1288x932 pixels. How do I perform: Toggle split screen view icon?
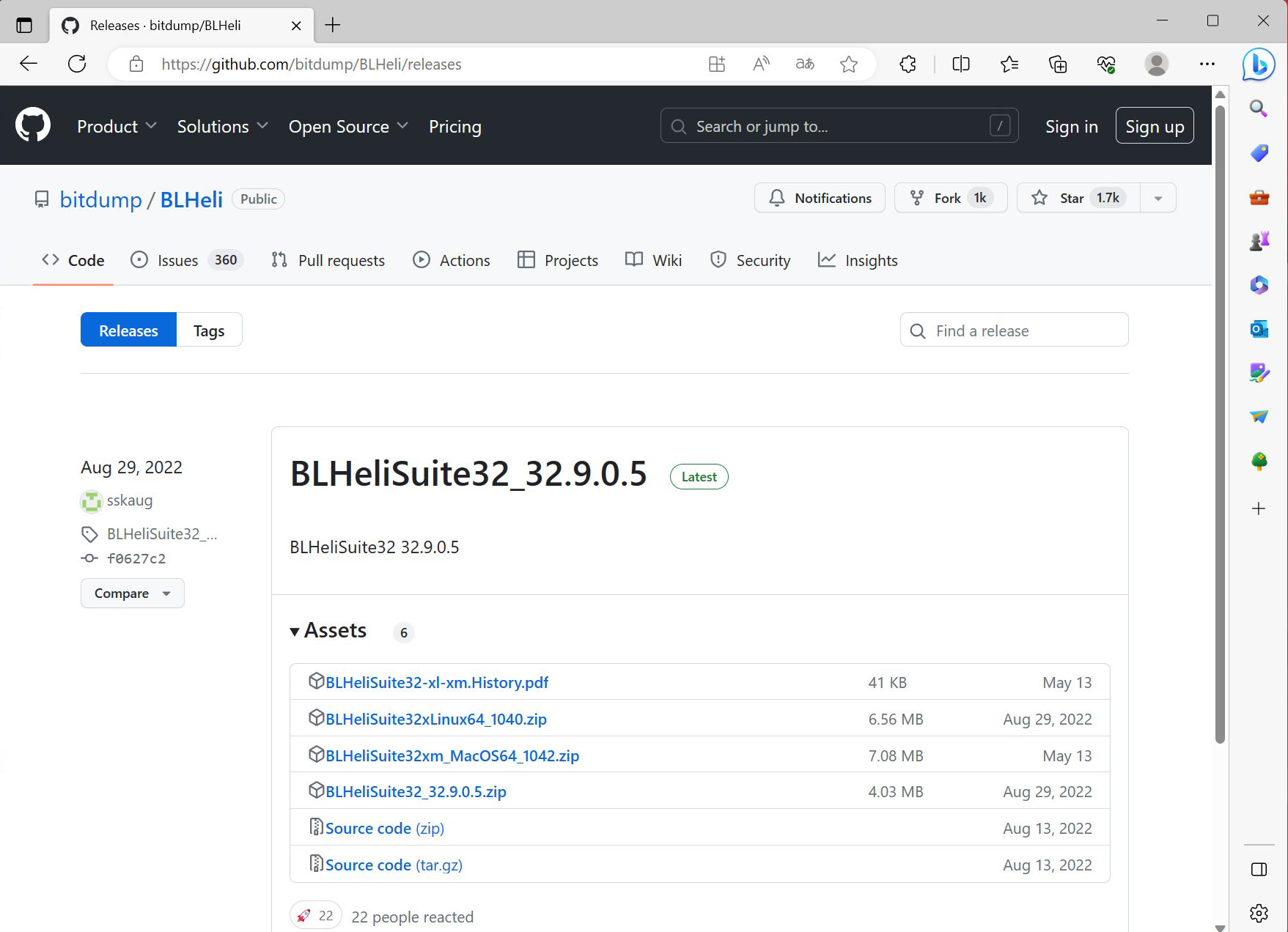pos(960,64)
